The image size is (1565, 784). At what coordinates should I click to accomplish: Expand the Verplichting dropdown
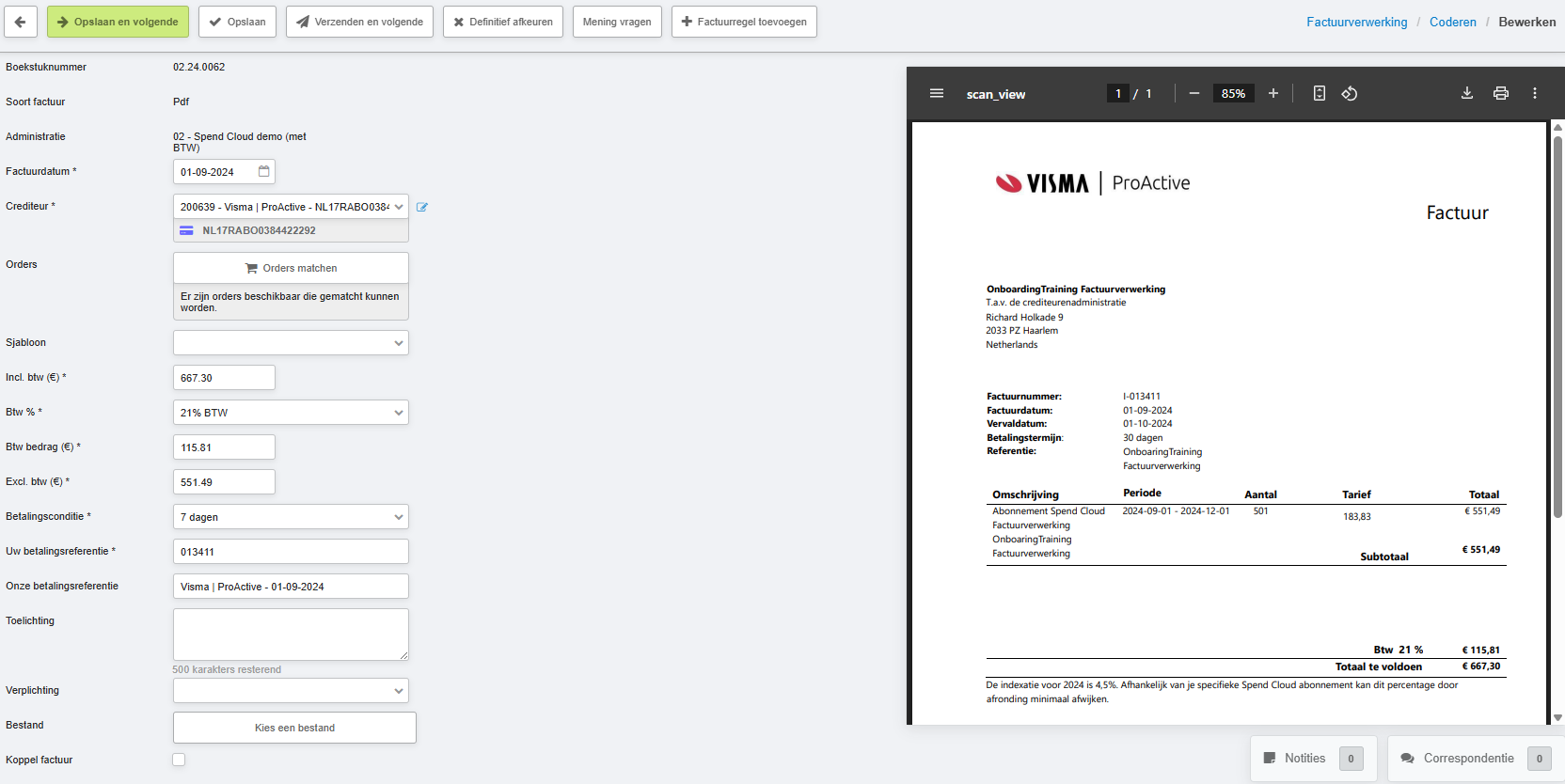click(291, 691)
